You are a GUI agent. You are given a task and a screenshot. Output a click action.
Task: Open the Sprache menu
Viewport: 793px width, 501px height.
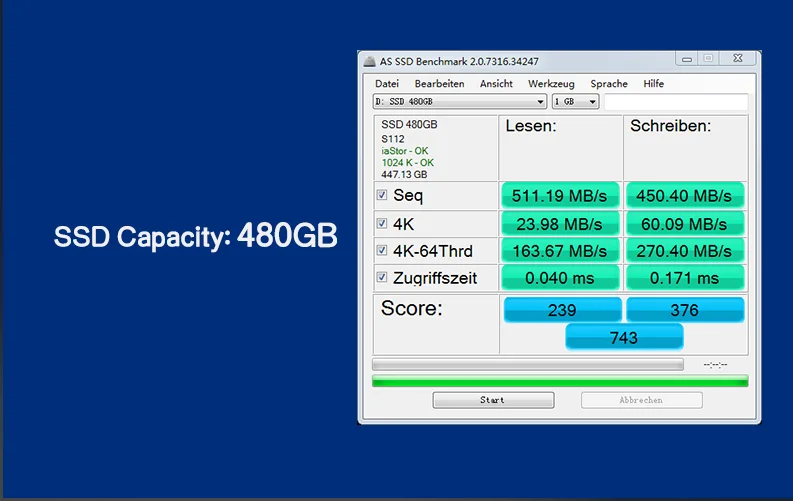tap(609, 84)
